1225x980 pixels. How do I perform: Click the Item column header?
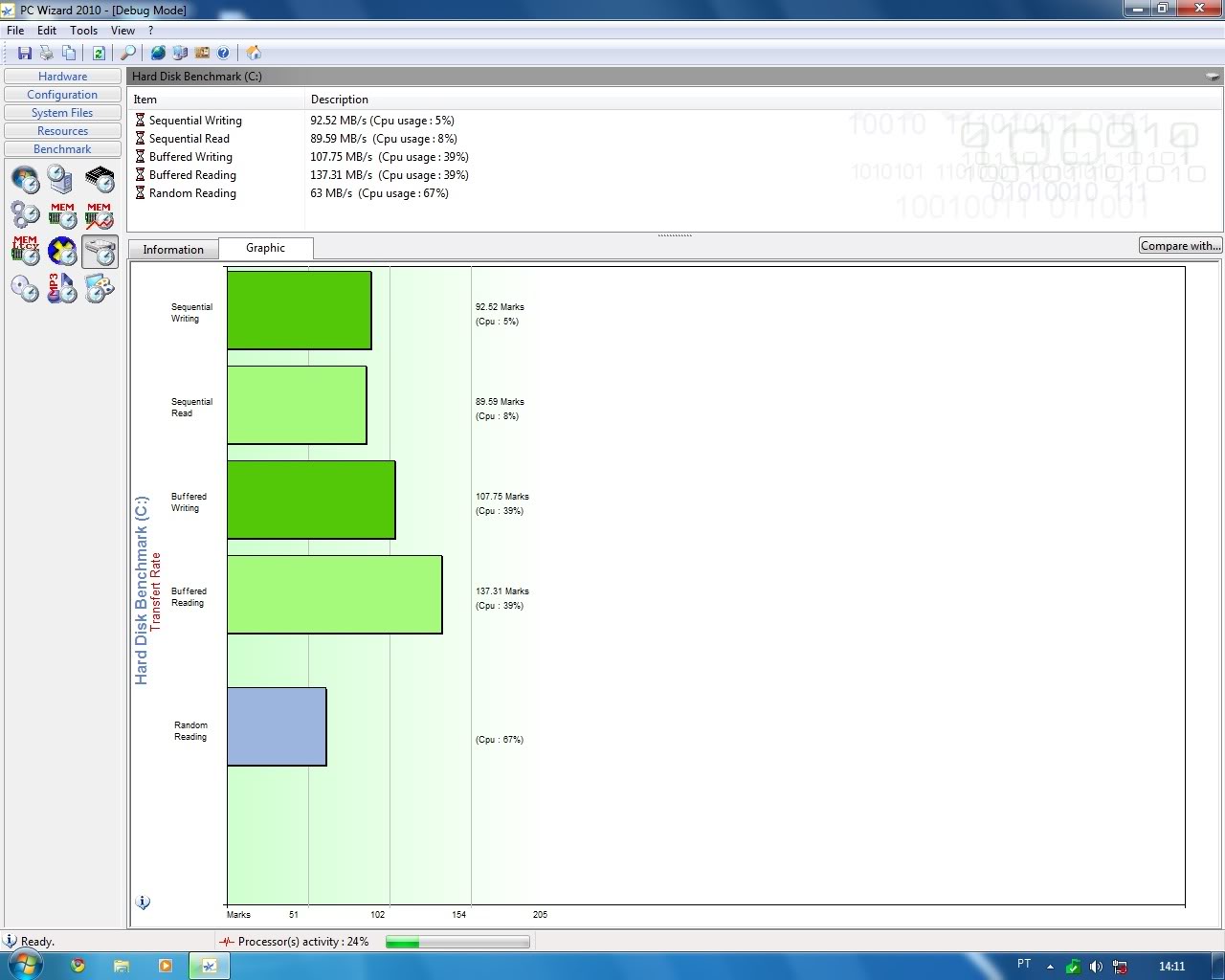(x=216, y=100)
